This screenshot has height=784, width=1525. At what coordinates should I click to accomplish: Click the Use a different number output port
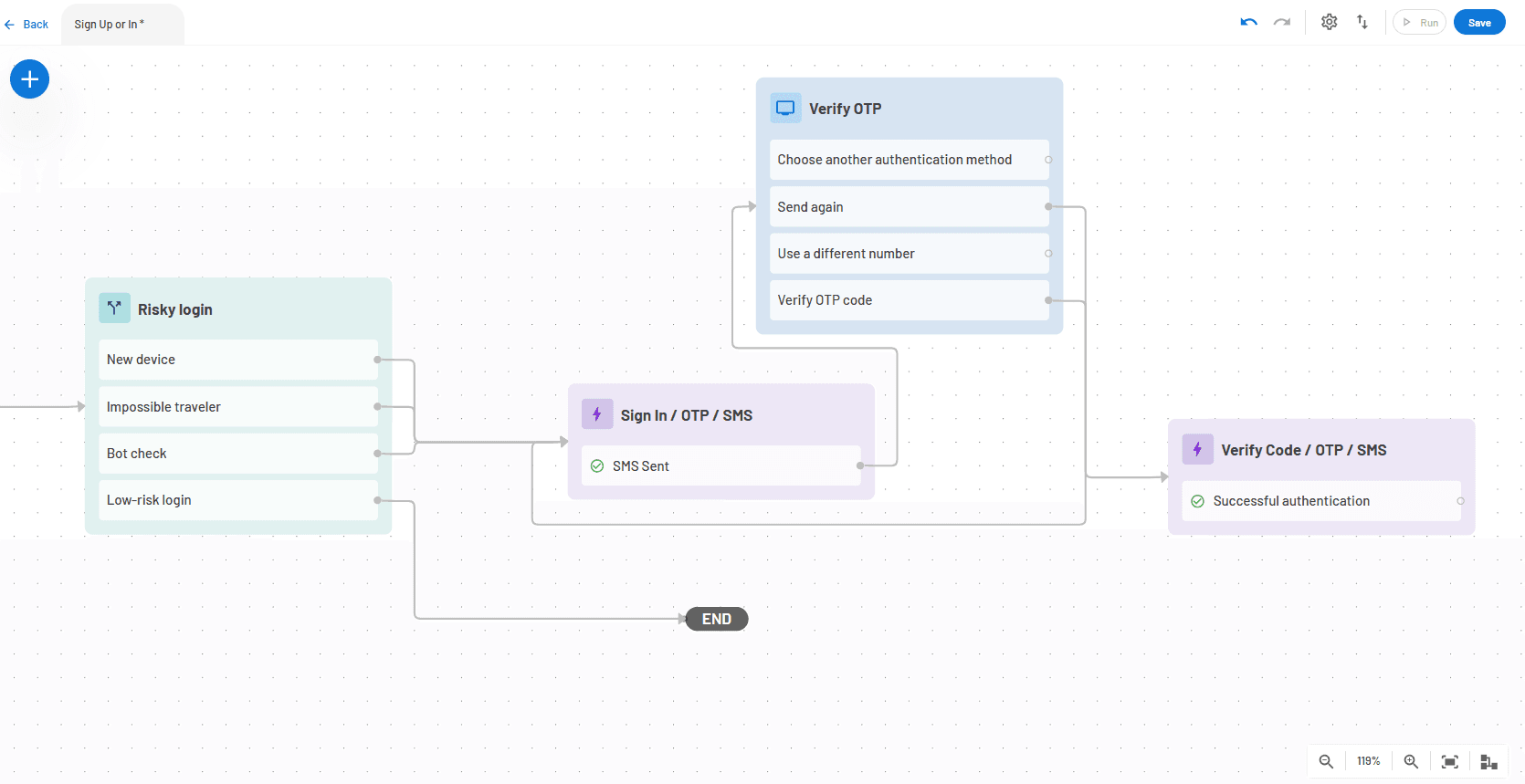(1048, 254)
